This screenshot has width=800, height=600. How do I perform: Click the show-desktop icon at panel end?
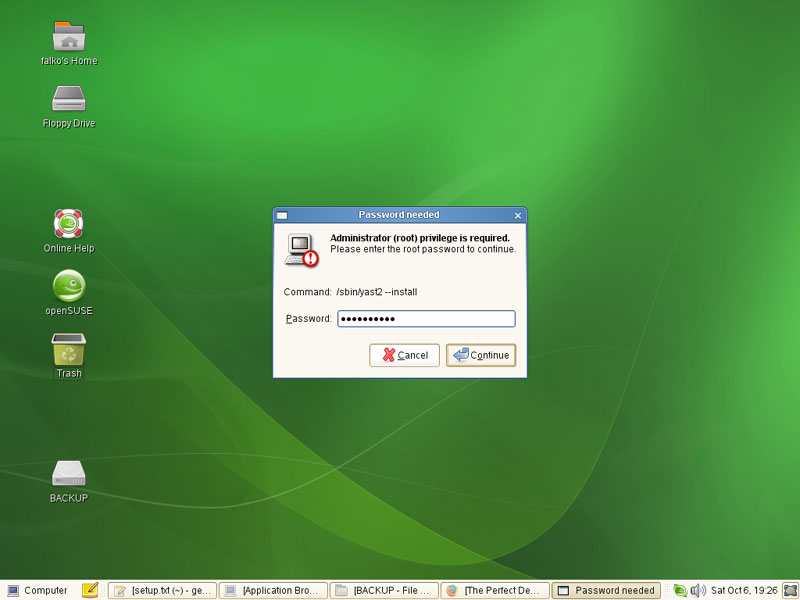click(x=790, y=590)
